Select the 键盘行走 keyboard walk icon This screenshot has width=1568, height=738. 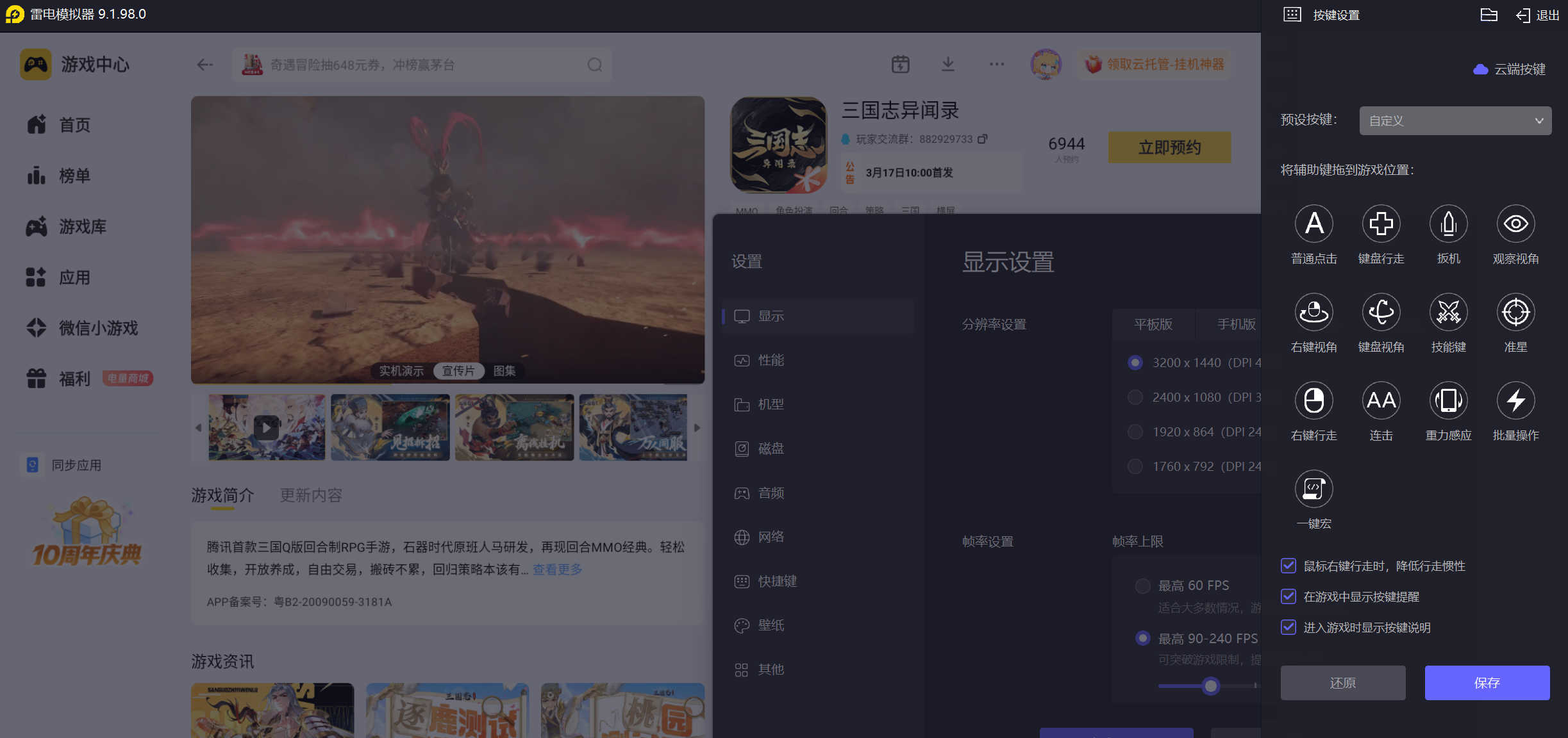pos(1381,224)
